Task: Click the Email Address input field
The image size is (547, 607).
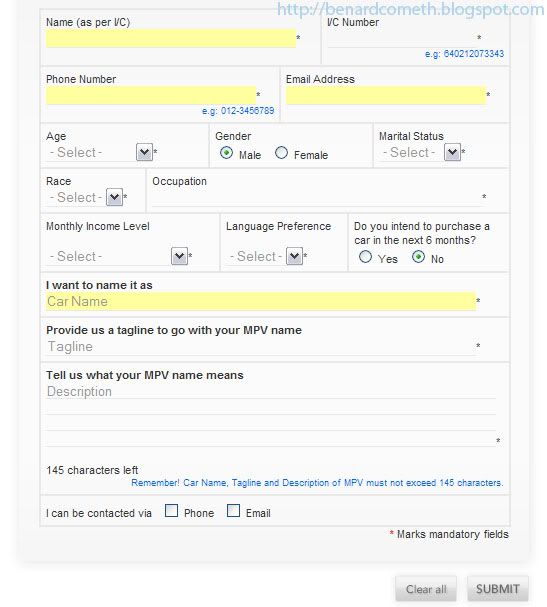Action: 386,95
